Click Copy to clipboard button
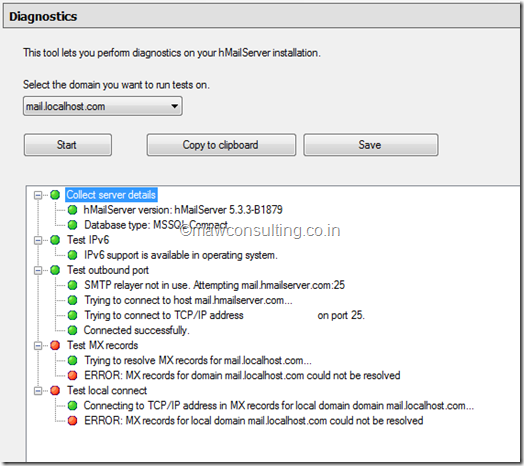Image resolution: width=524 pixels, height=466 pixels. [221, 145]
